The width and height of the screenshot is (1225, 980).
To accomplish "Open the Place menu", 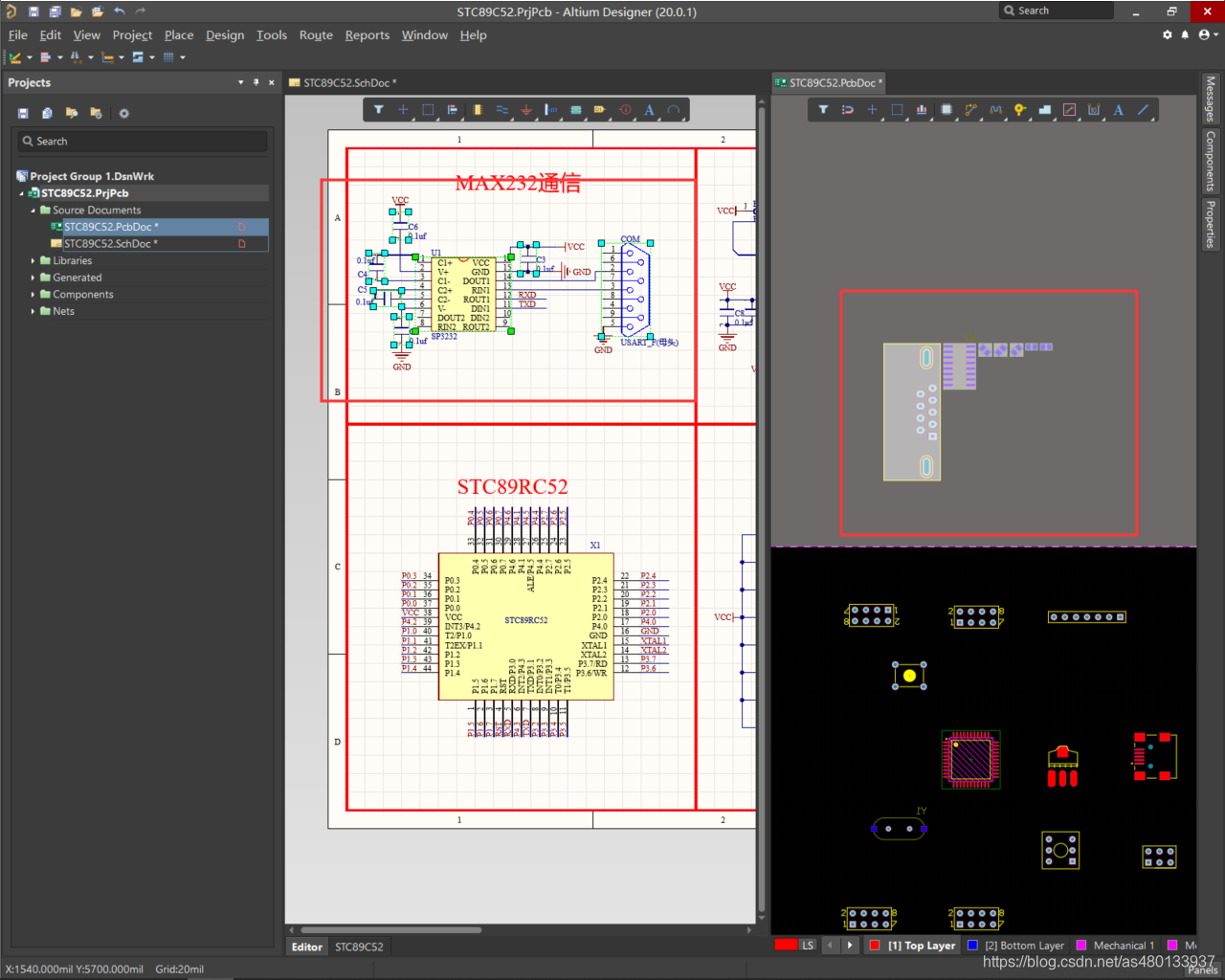I will coord(179,34).
